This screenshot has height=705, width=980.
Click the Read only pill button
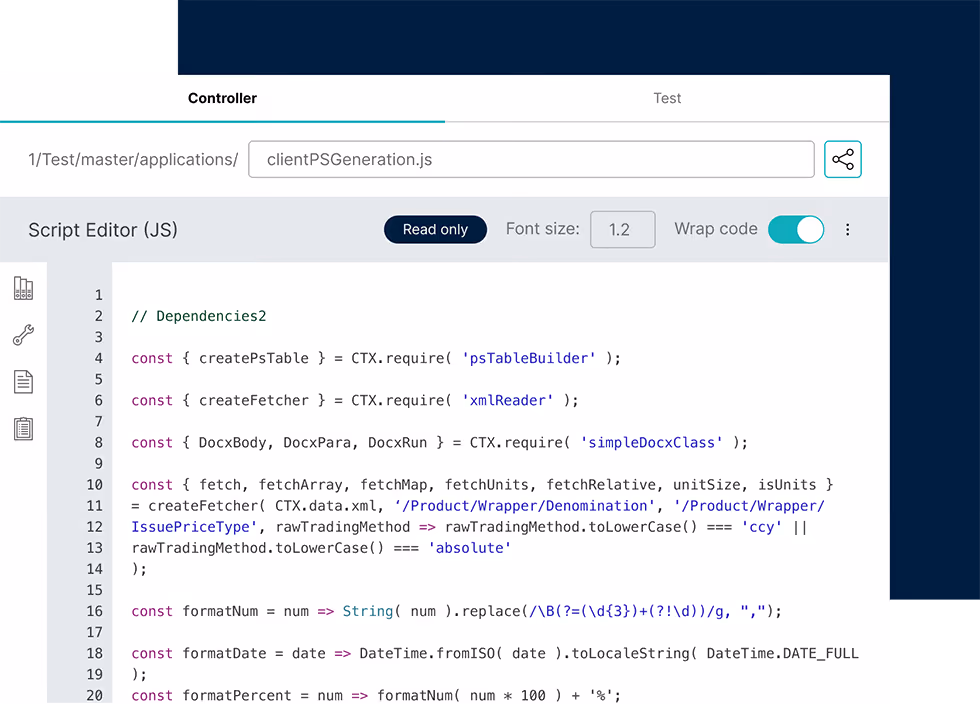435,229
